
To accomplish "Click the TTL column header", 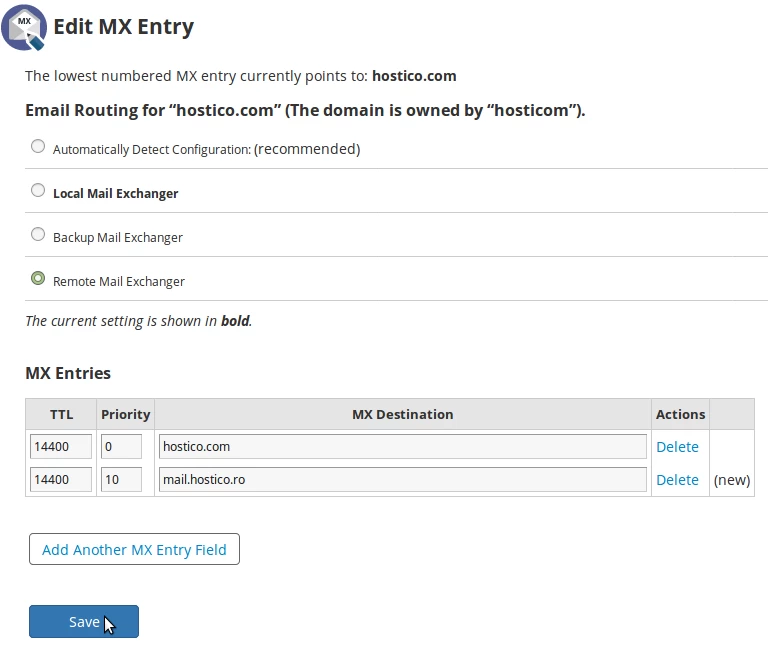I will pyautogui.click(x=61, y=414).
